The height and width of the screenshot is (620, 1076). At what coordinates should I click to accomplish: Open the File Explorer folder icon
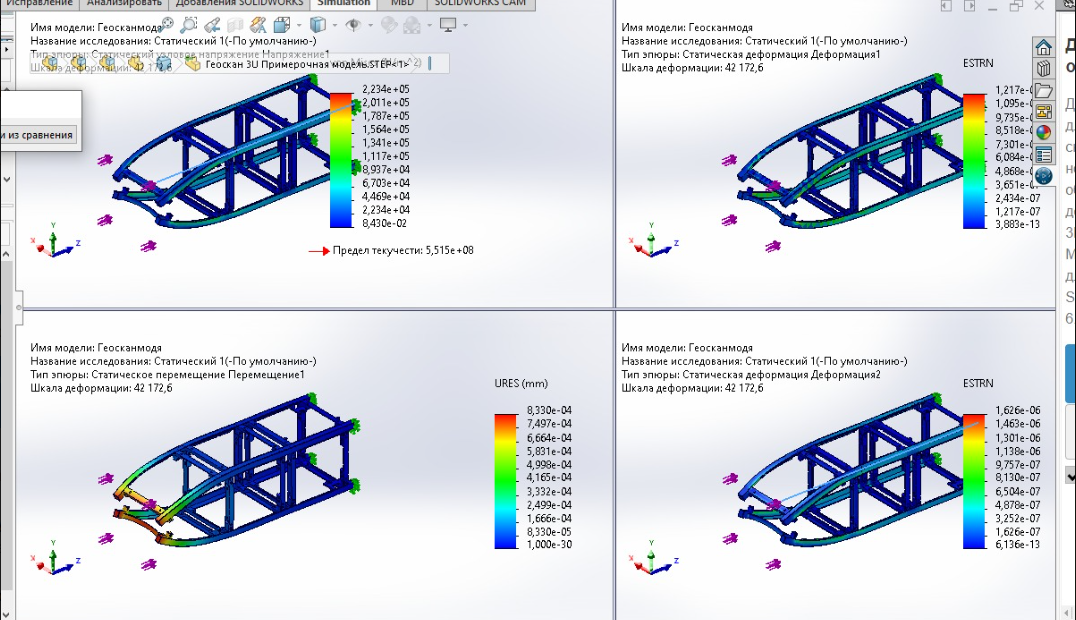(x=1043, y=90)
